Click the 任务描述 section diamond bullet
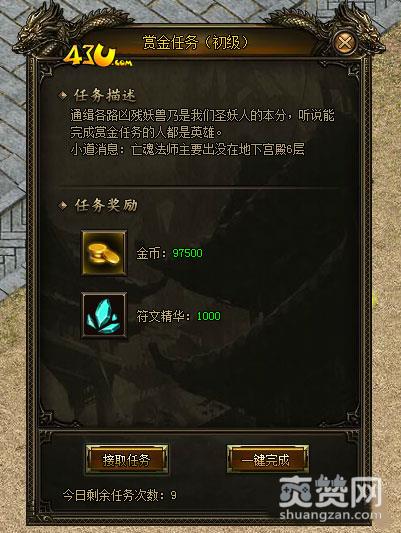The image size is (401, 533). (x=63, y=95)
